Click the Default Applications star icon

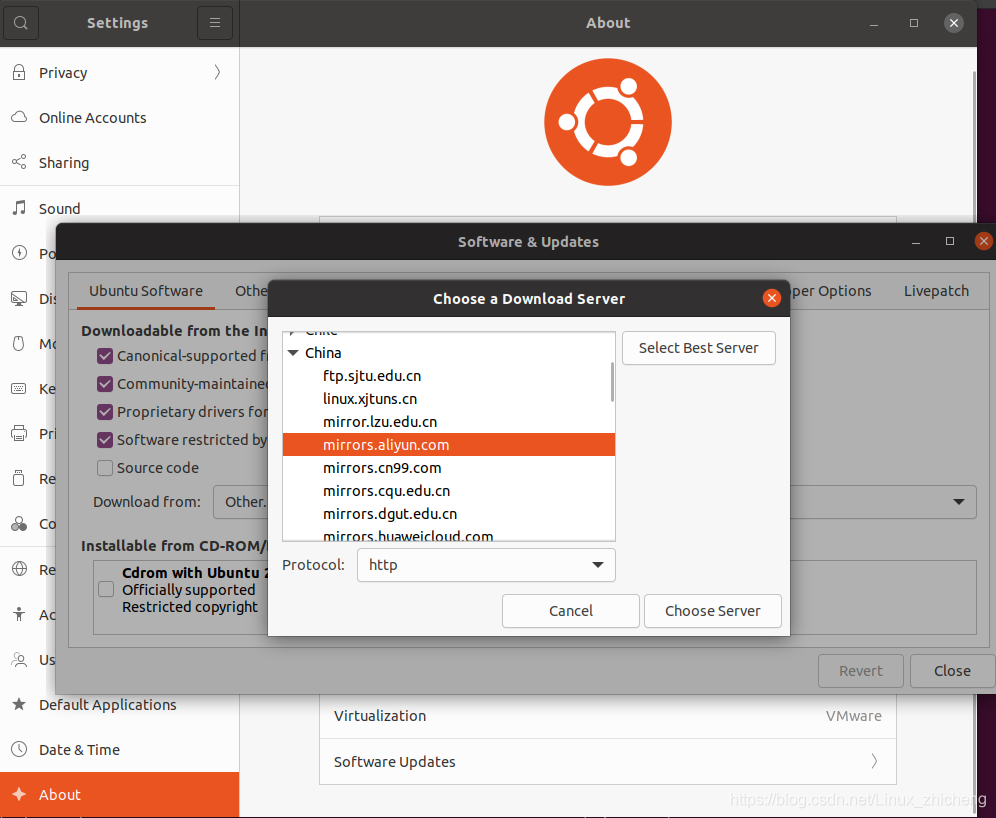pos(20,704)
